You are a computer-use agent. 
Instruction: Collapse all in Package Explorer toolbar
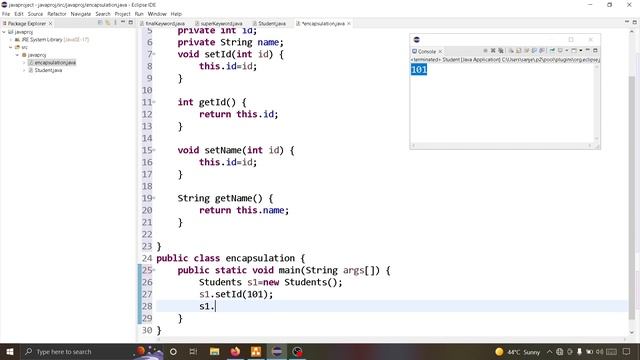click(x=100, y=22)
